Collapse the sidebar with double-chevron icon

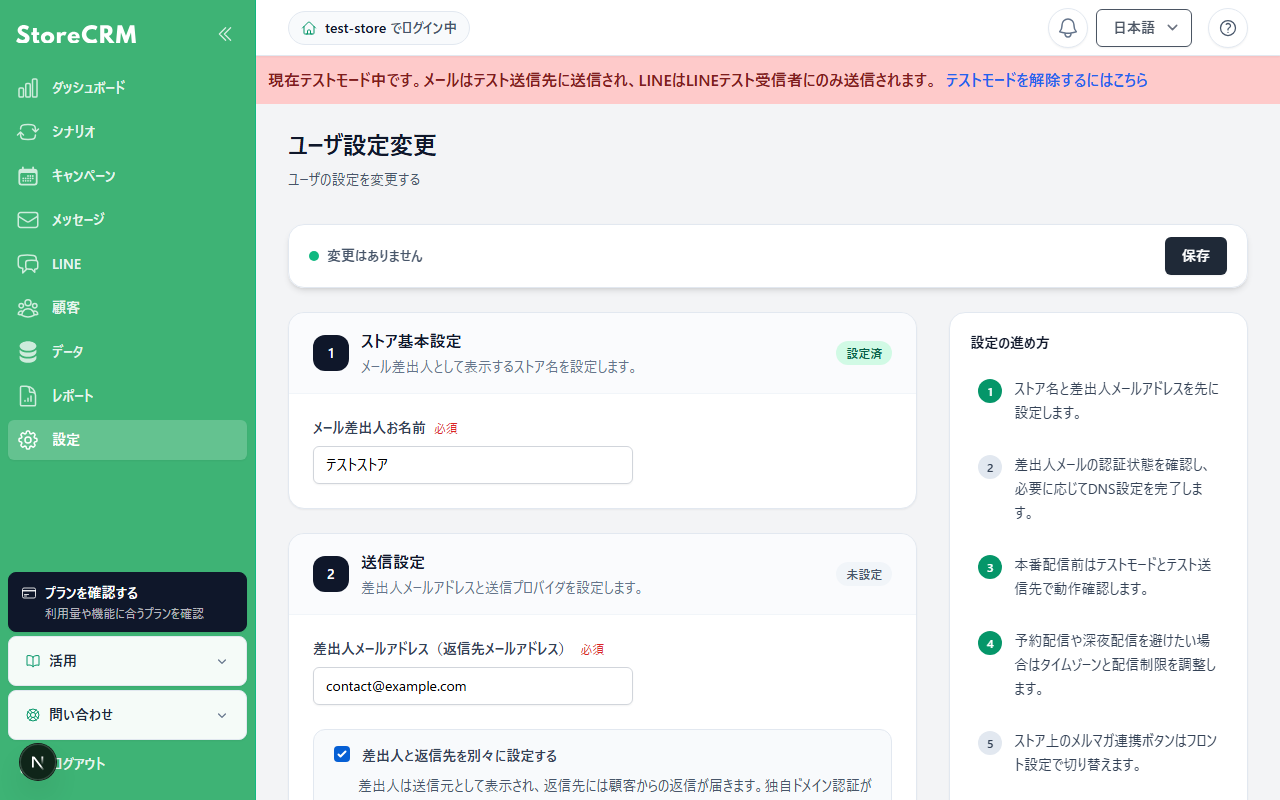click(225, 34)
